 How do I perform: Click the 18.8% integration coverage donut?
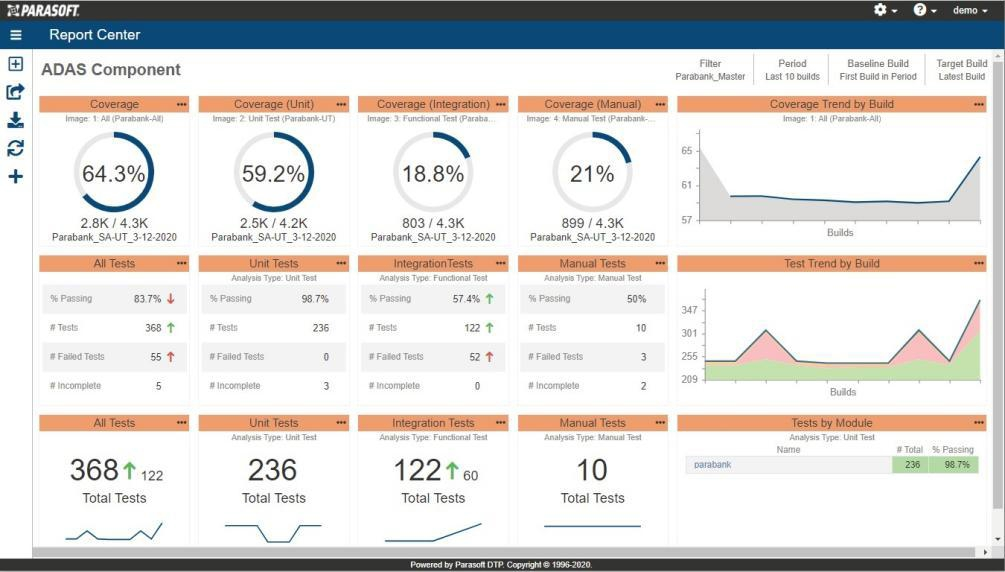pos(433,172)
